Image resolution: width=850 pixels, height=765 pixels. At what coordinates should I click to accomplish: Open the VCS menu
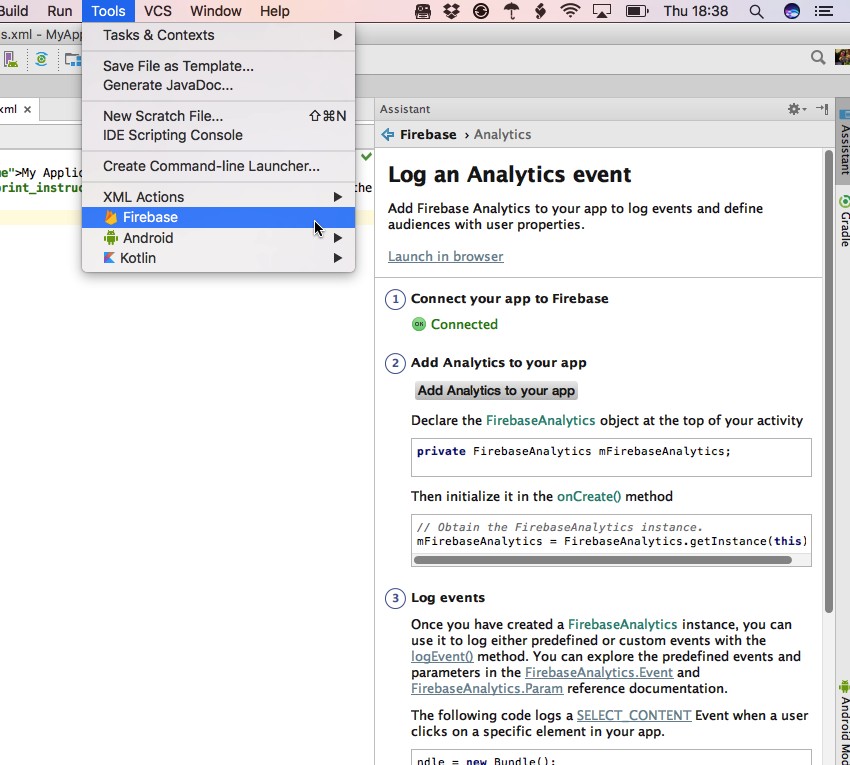158,11
